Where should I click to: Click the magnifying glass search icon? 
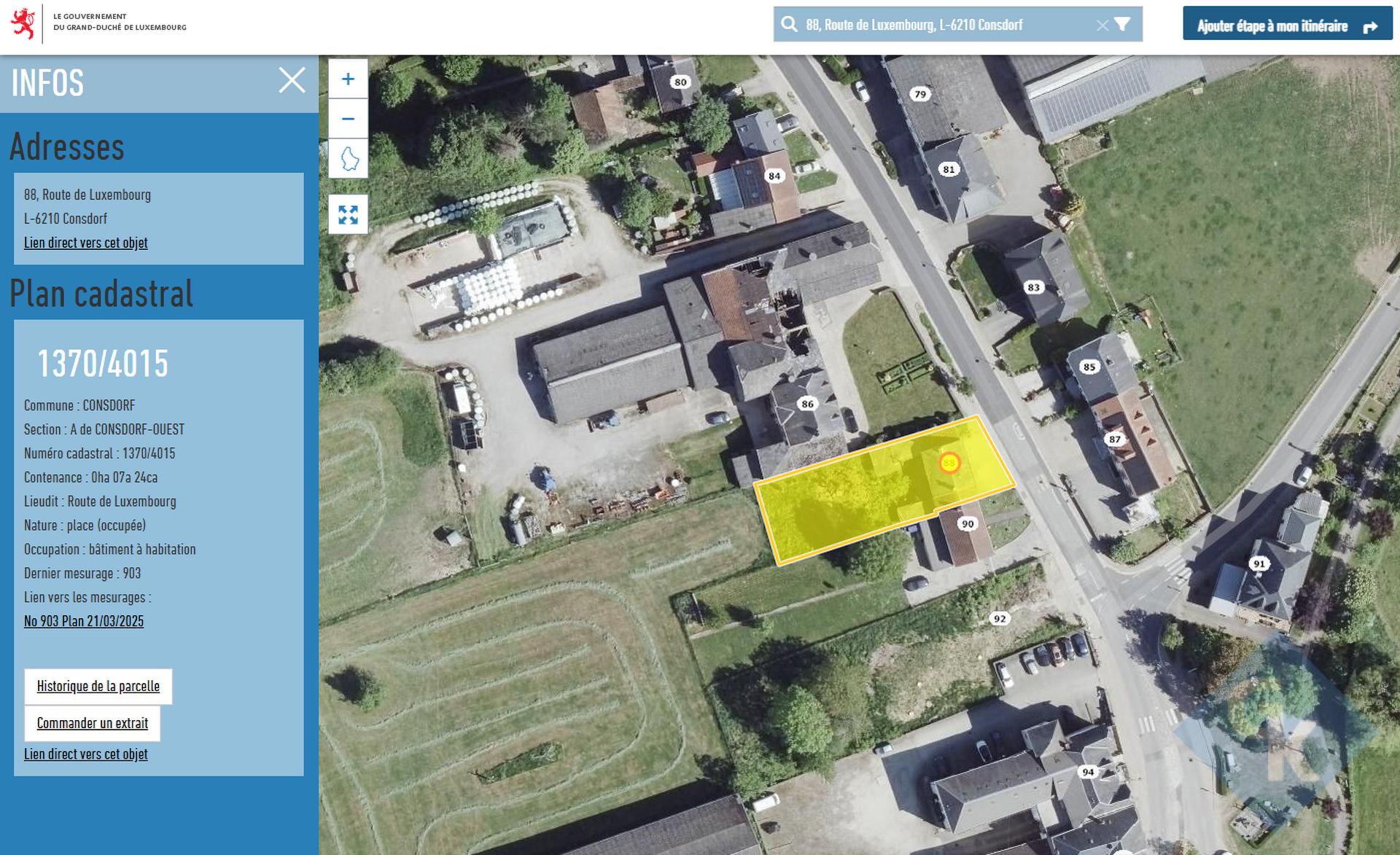coord(789,25)
